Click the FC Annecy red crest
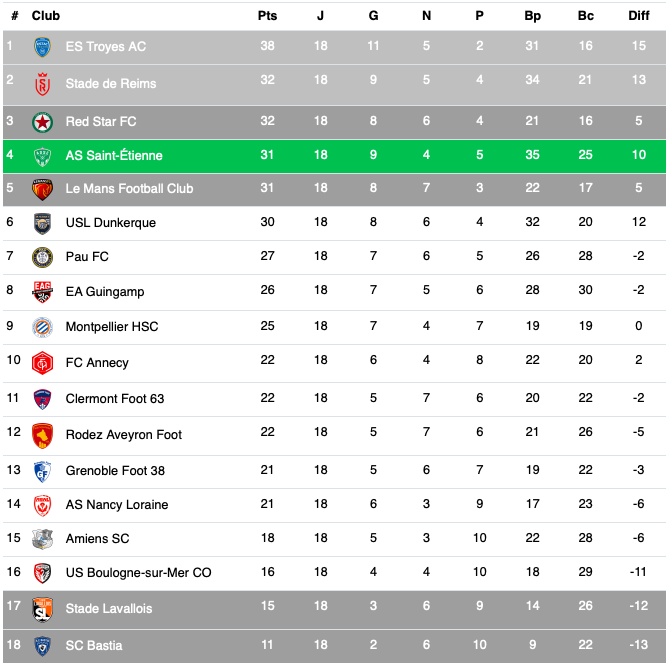Image resolution: width=666 pixels, height=663 pixels. pos(42,362)
